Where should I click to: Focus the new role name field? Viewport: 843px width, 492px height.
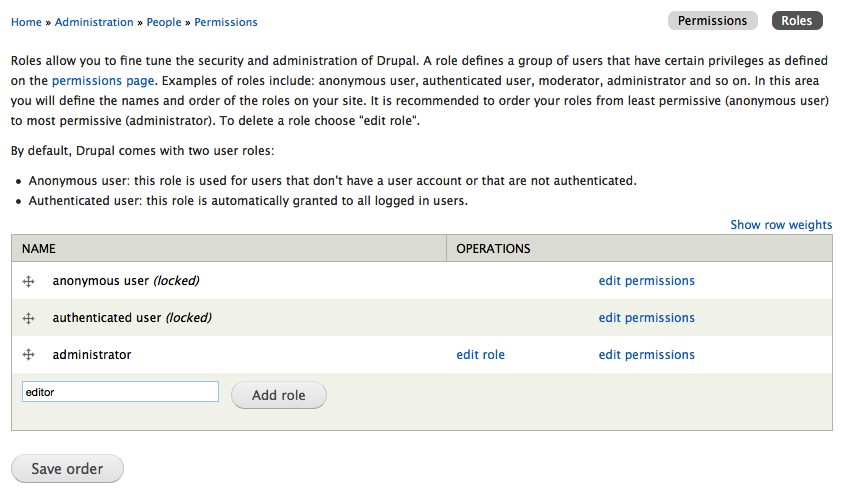pos(120,392)
